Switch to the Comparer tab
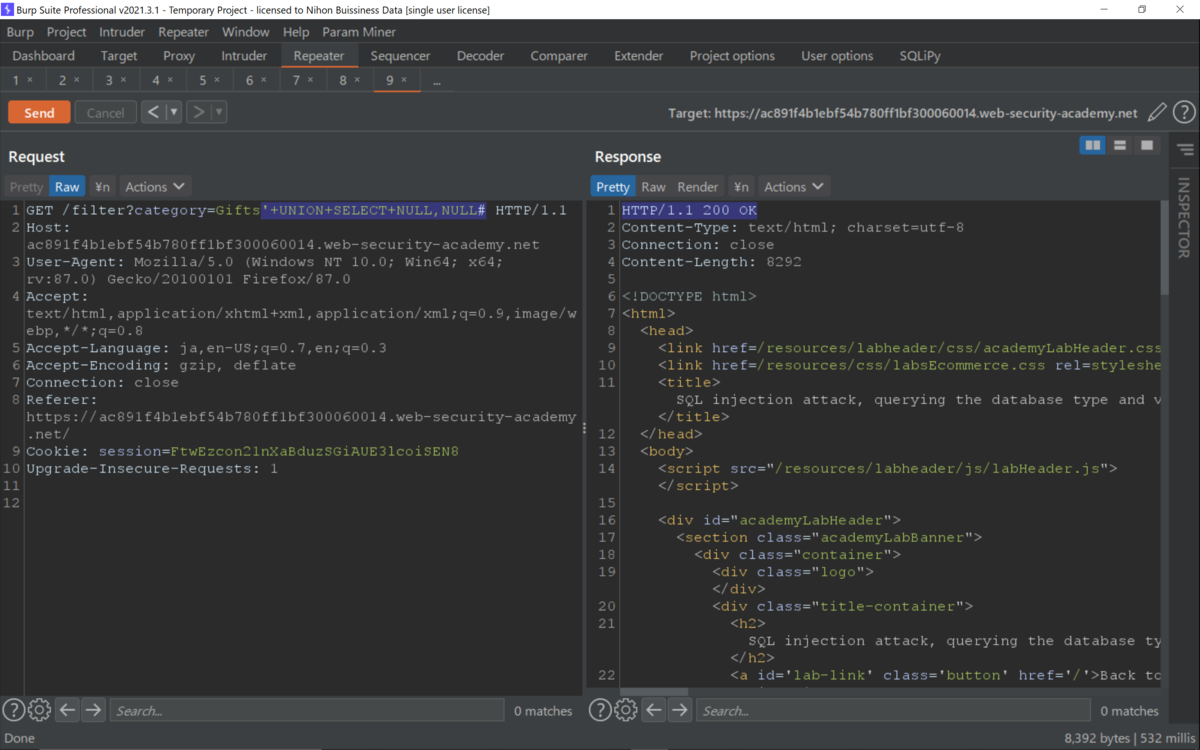Screen dimensions: 1200x750 [x=559, y=56]
